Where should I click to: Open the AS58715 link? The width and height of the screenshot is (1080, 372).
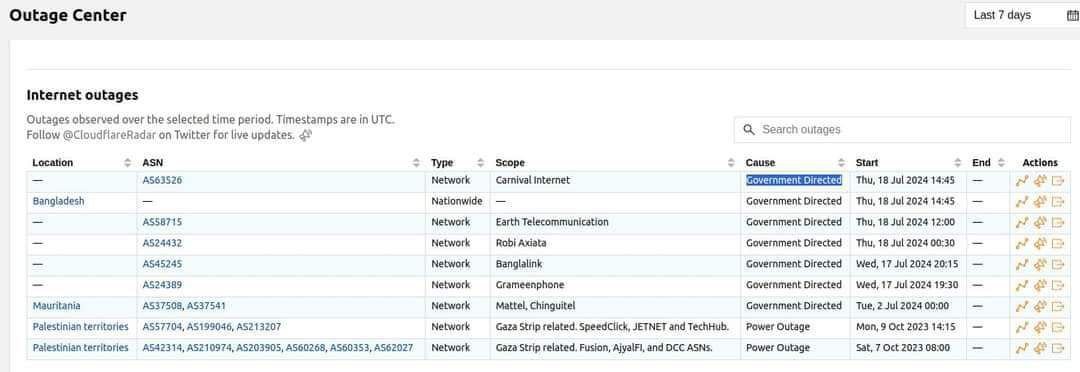point(162,223)
